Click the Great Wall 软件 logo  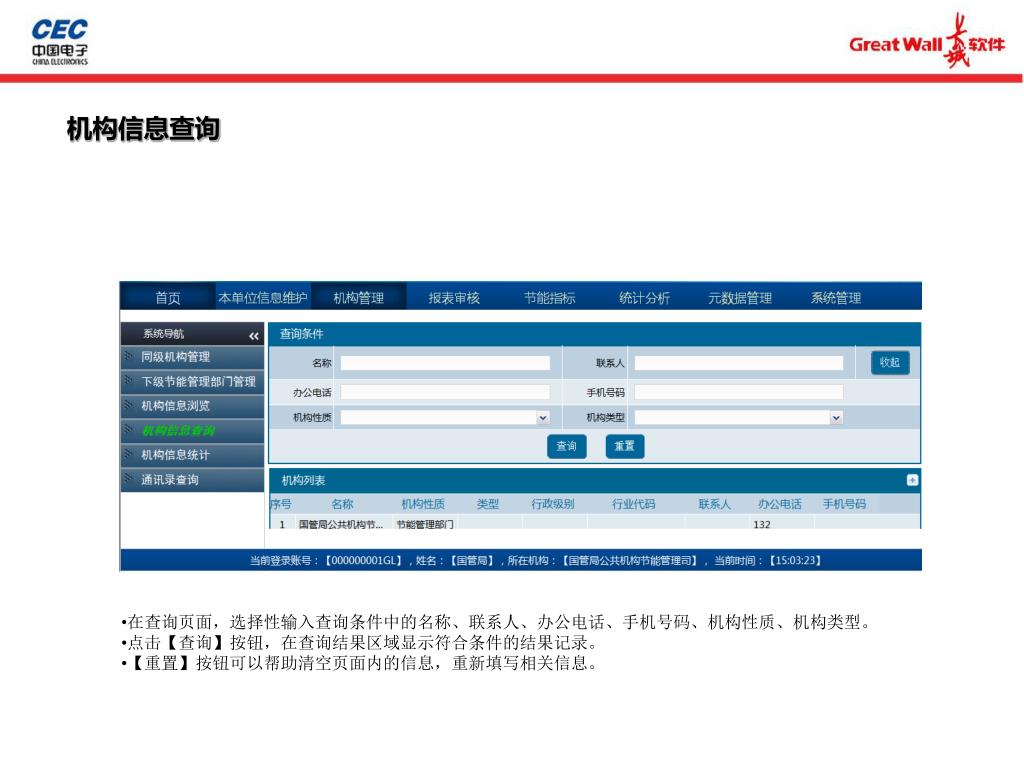[927, 41]
